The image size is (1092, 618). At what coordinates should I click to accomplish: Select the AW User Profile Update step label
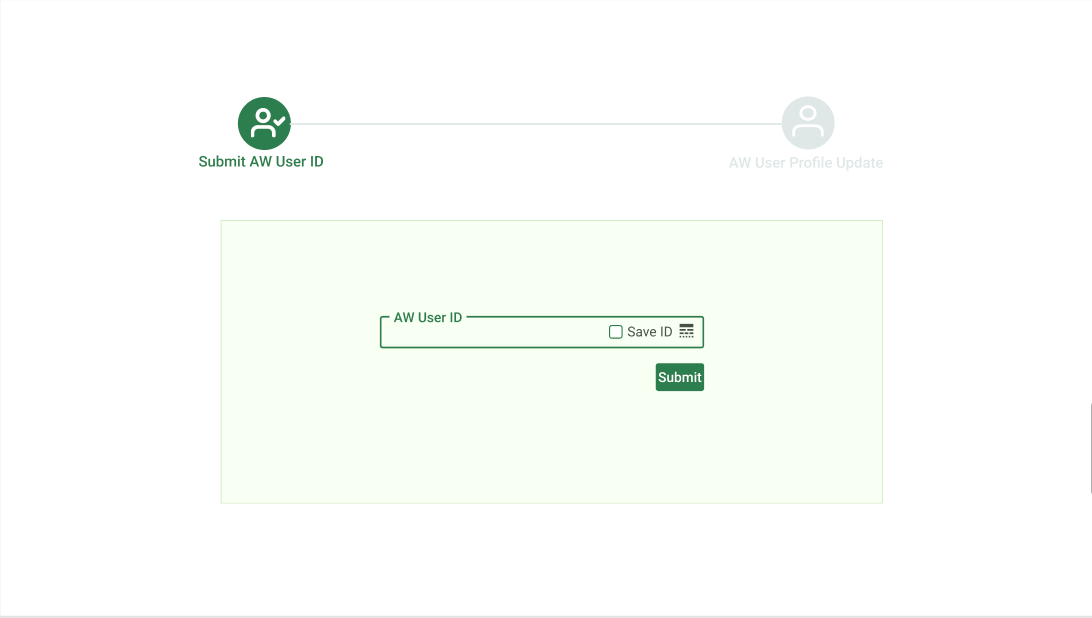(x=806, y=163)
